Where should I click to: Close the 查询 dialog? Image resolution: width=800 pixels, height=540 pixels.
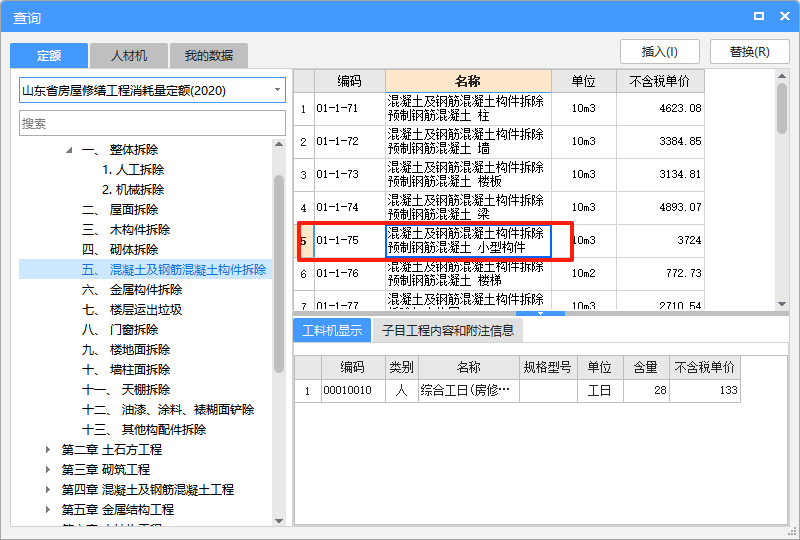tap(785, 16)
